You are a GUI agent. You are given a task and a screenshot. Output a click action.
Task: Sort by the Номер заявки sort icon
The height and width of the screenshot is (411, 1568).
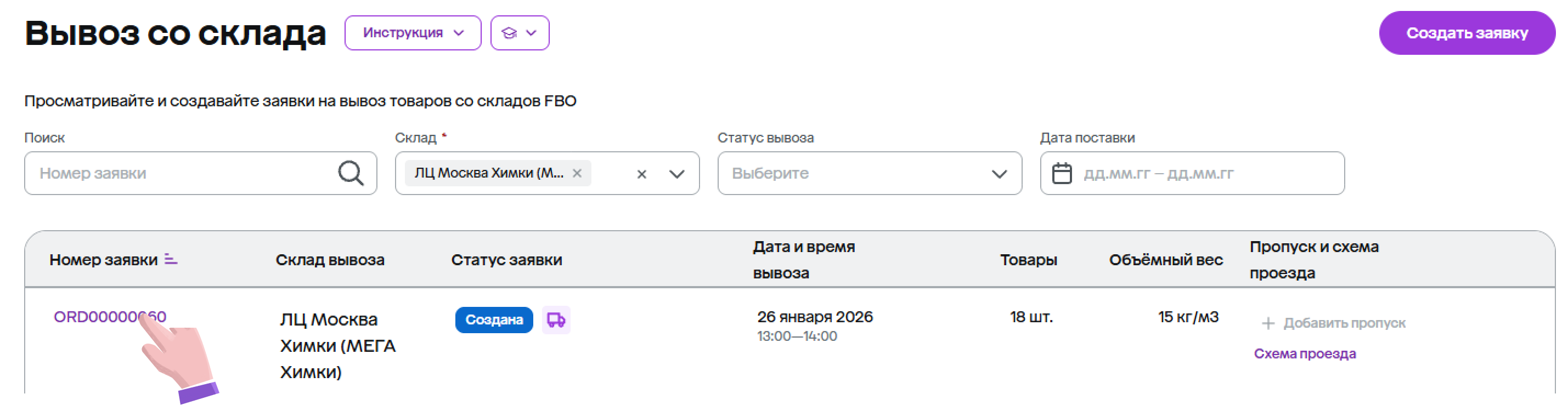(x=171, y=260)
